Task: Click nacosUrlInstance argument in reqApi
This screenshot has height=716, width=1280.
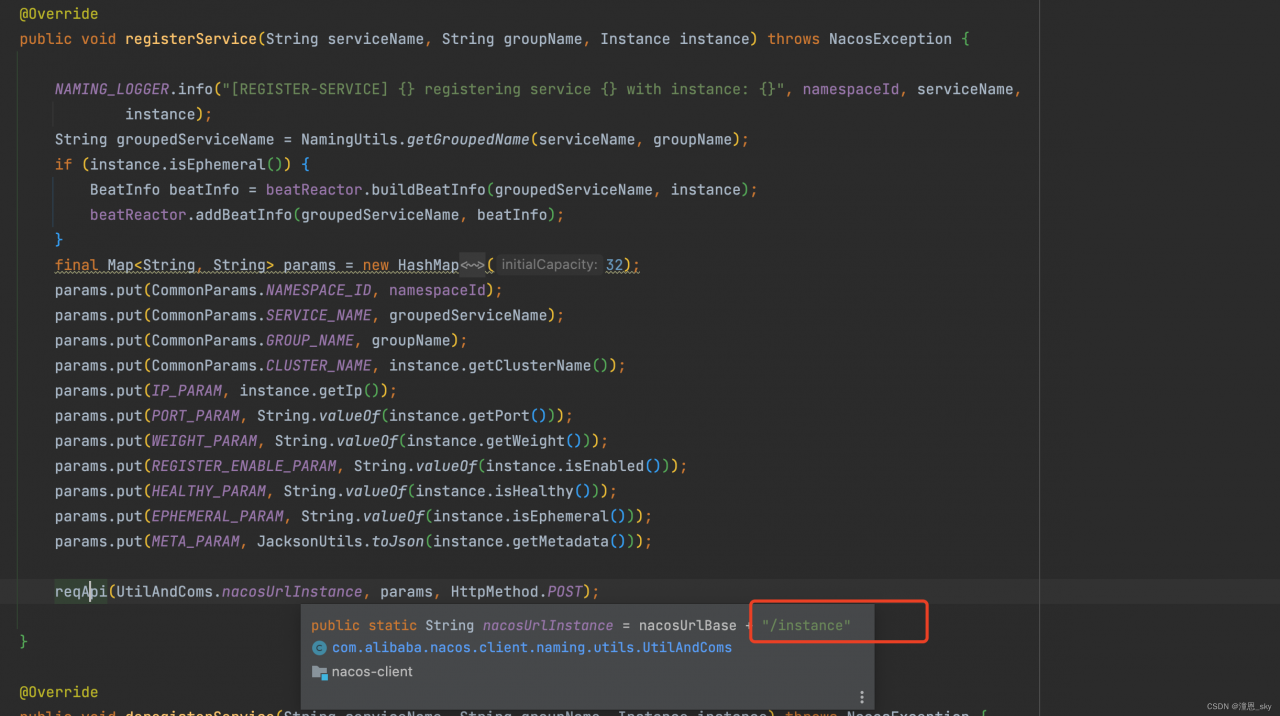Action: click(292, 591)
